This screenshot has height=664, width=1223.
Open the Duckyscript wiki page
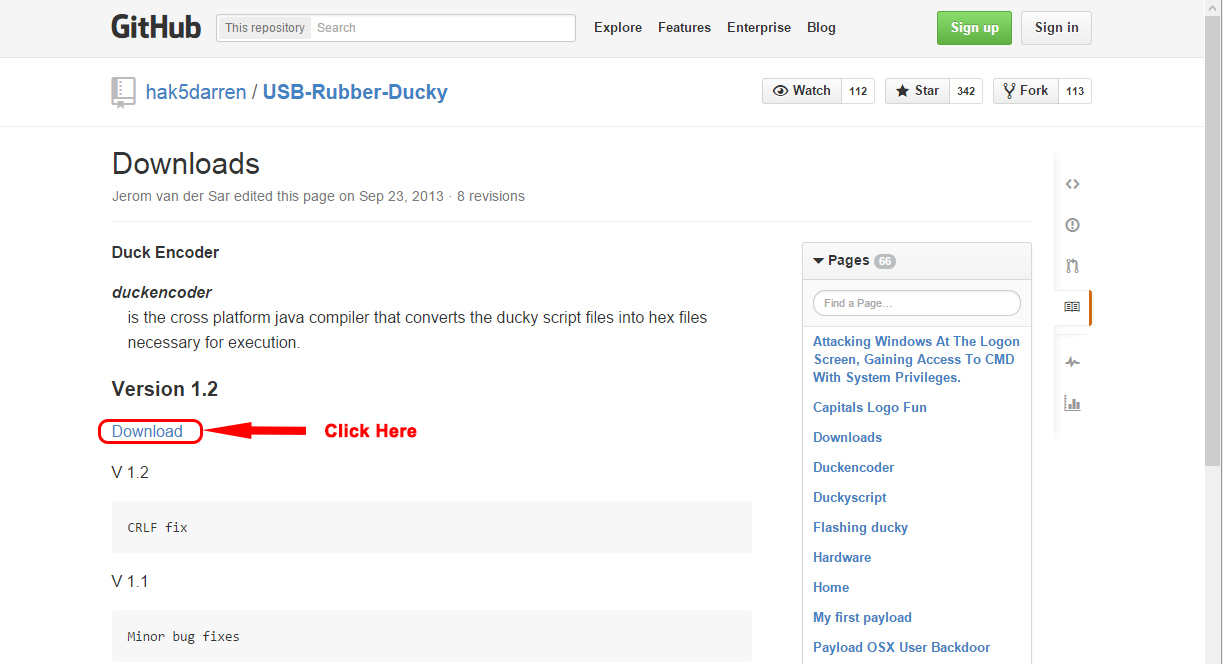[x=850, y=498]
